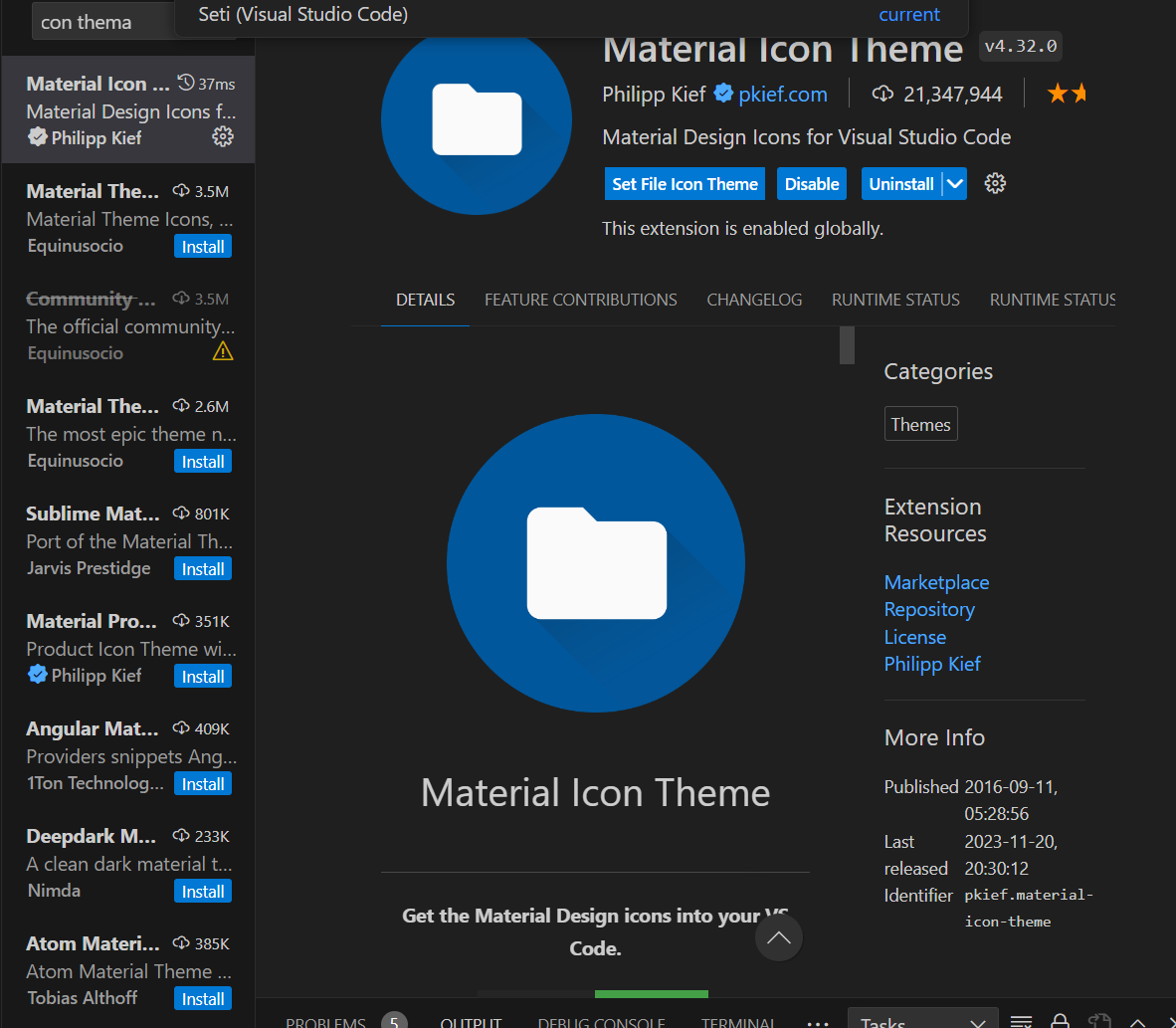The width and height of the screenshot is (1176, 1028).
Task: Open the CHANGELOG tab
Action: click(x=754, y=300)
